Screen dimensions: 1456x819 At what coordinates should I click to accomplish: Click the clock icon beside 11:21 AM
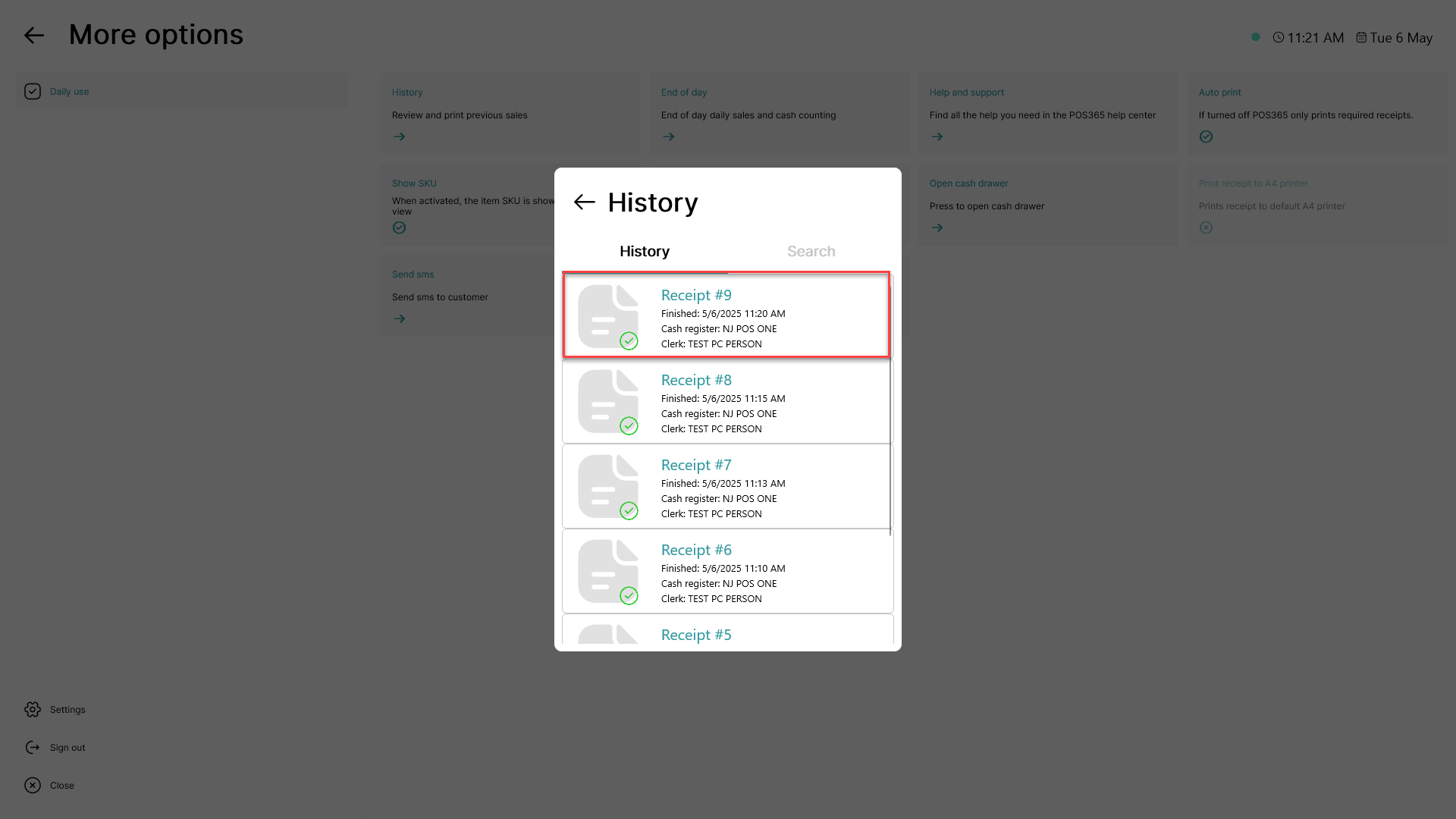click(1279, 37)
